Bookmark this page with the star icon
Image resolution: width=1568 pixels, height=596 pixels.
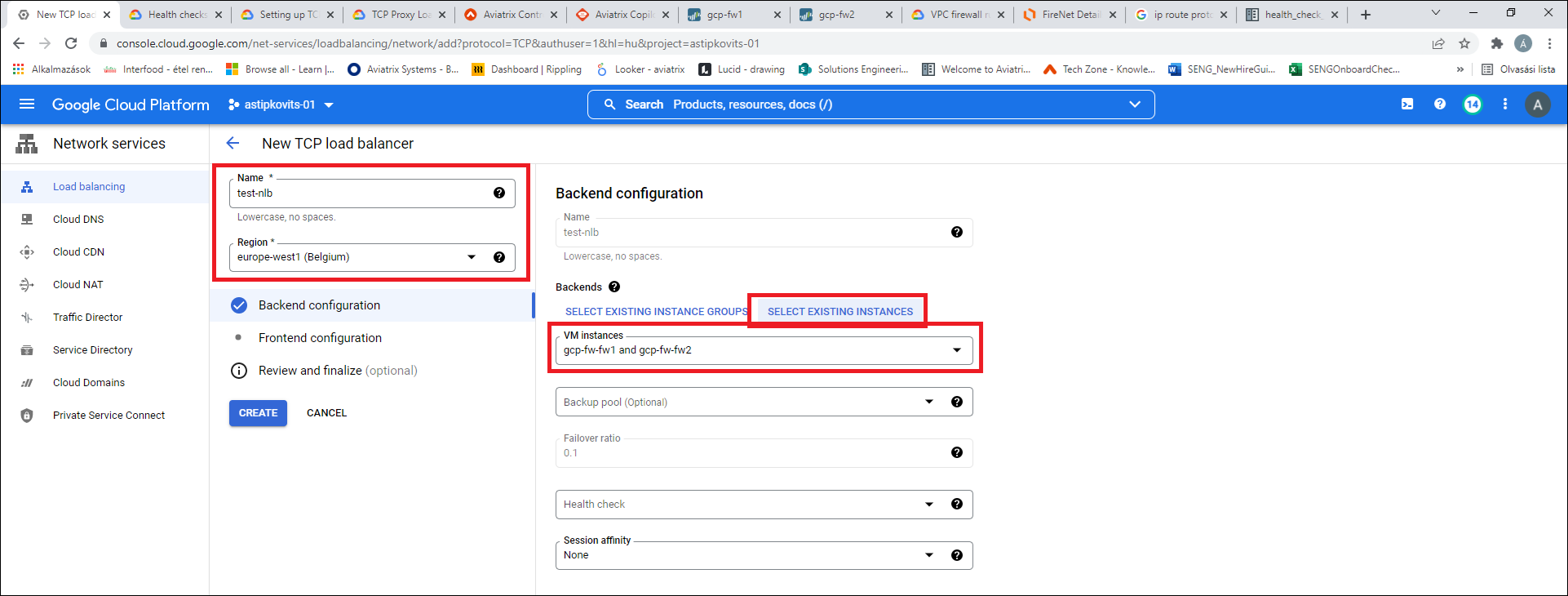coord(1464,43)
